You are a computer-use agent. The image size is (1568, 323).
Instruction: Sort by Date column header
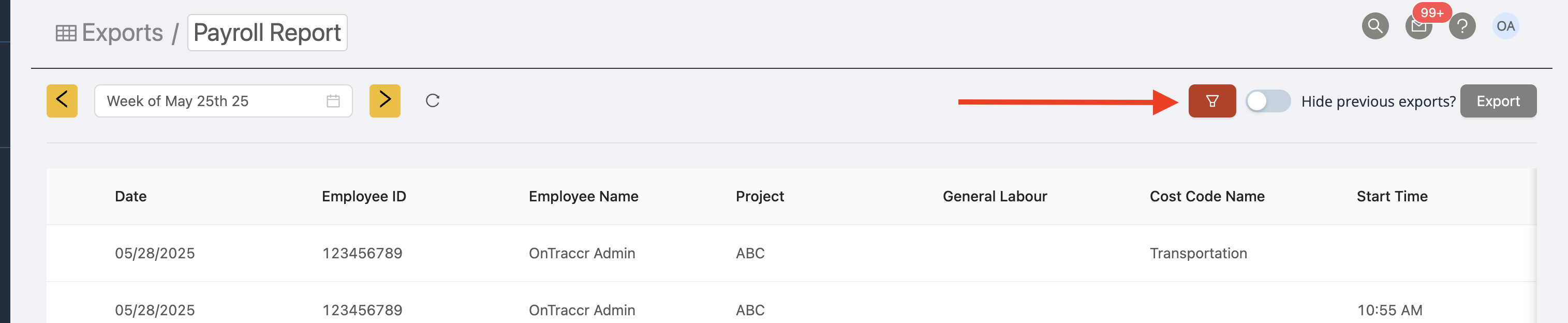[131, 197]
